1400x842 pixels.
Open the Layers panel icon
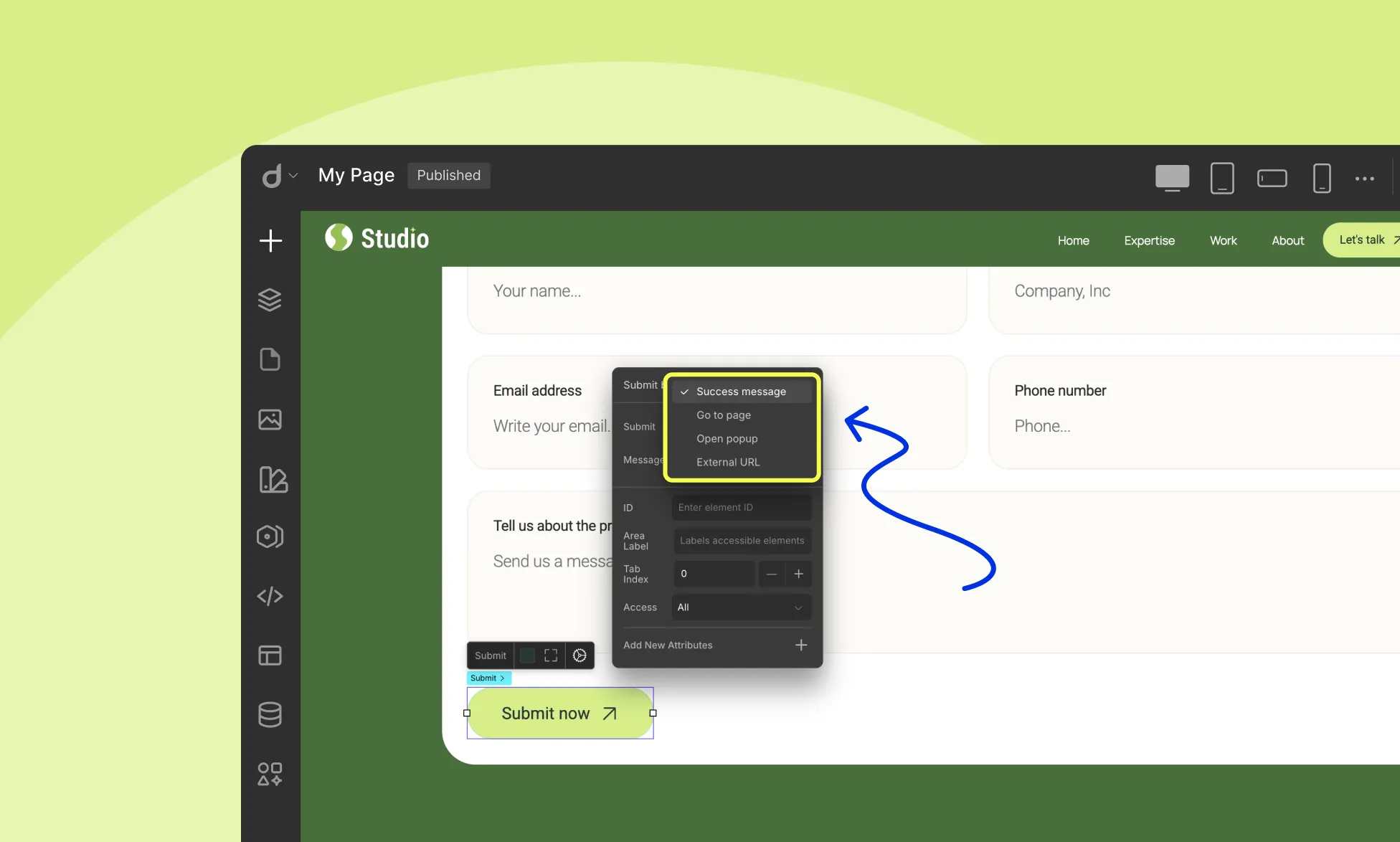270,300
